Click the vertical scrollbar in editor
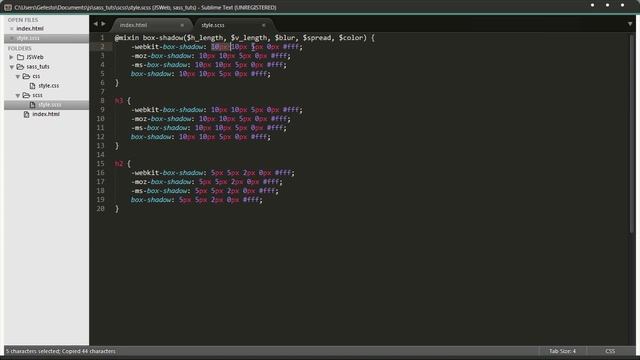Image resolution: width=640 pixels, height=360 pixels. point(632,135)
